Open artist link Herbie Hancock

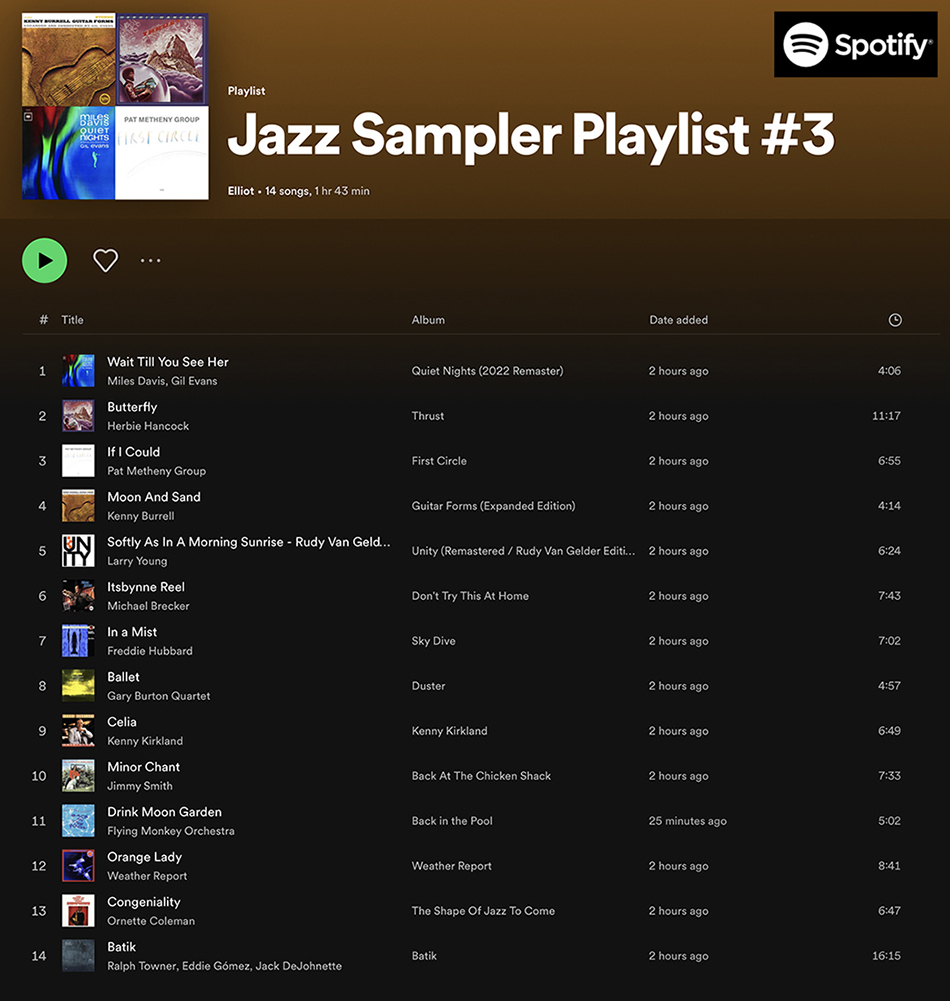148,426
